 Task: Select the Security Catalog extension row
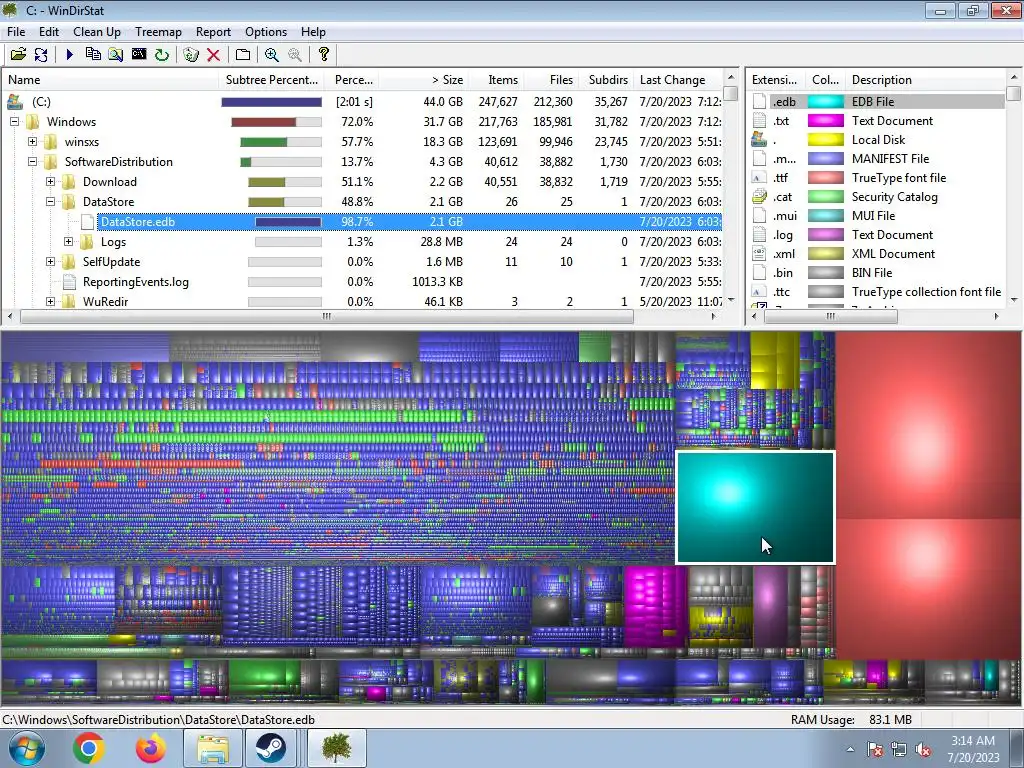click(876, 197)
